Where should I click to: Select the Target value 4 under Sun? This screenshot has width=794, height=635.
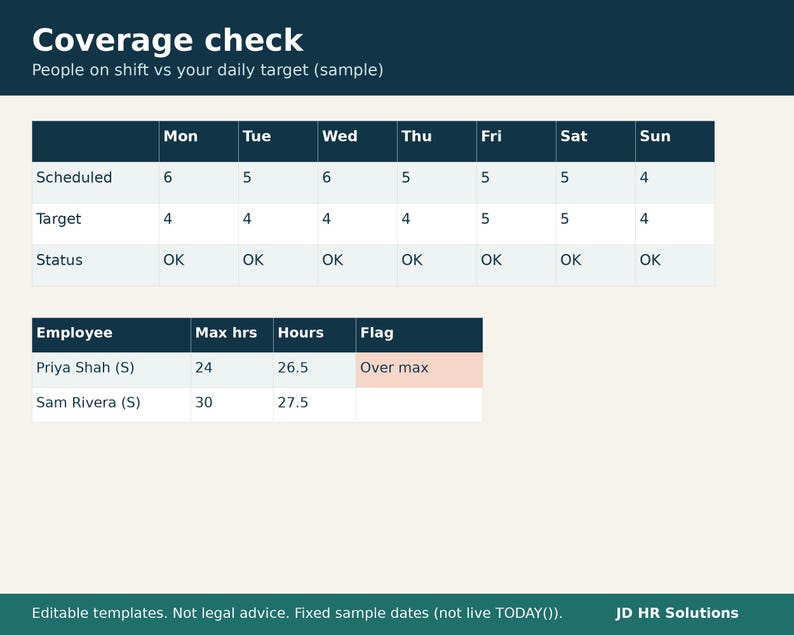click(675, 224)
